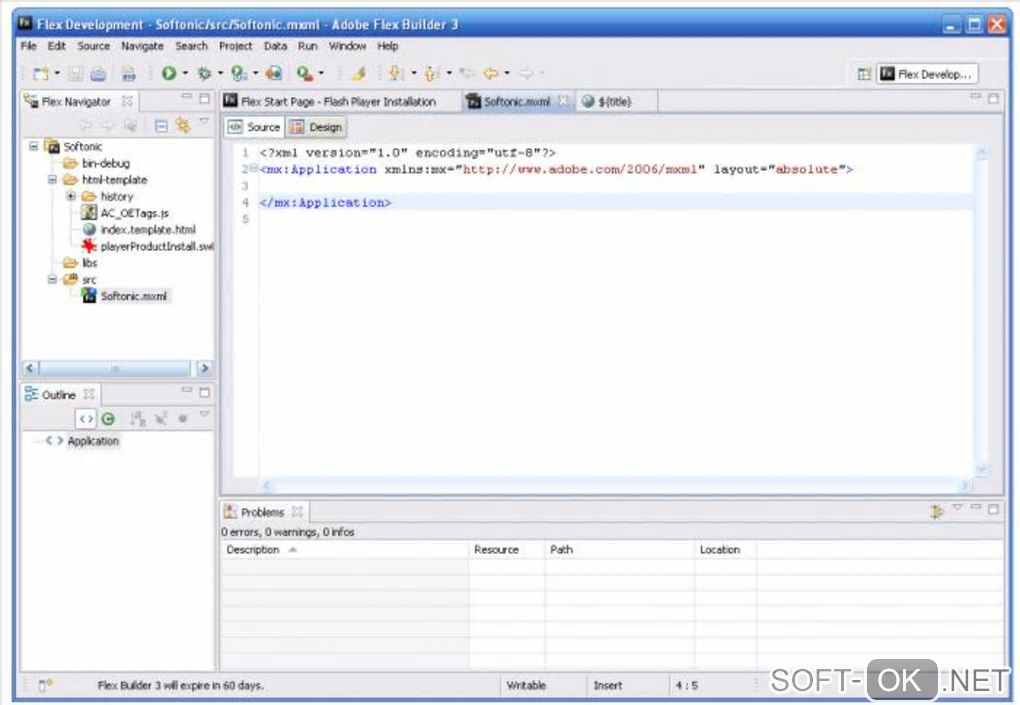
Task: Open the Flex Navigator view menu
Action: coord(204,121)
